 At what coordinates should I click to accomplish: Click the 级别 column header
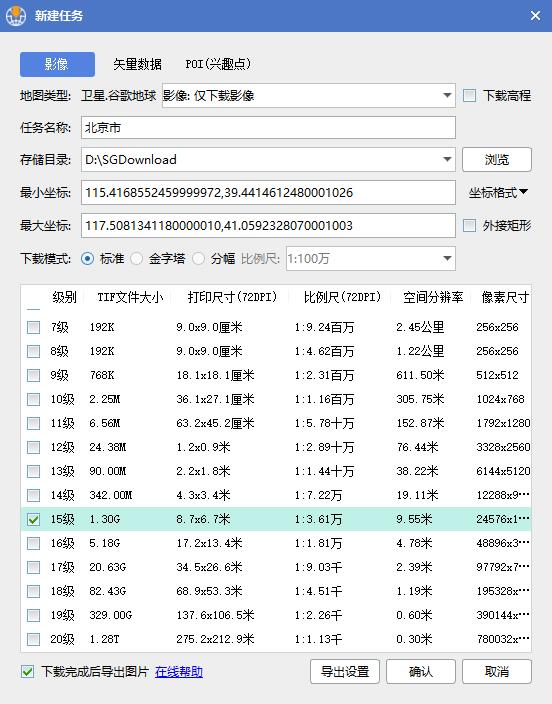click(x=64, y=297)
